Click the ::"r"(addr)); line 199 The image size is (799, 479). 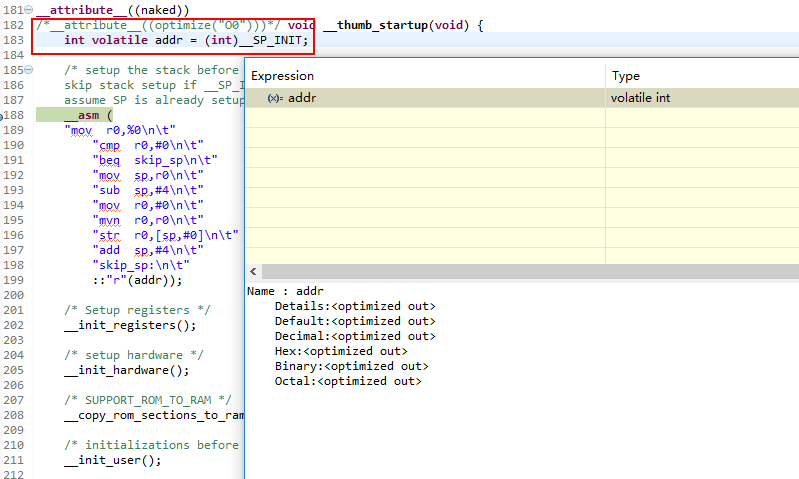(137, 280)
